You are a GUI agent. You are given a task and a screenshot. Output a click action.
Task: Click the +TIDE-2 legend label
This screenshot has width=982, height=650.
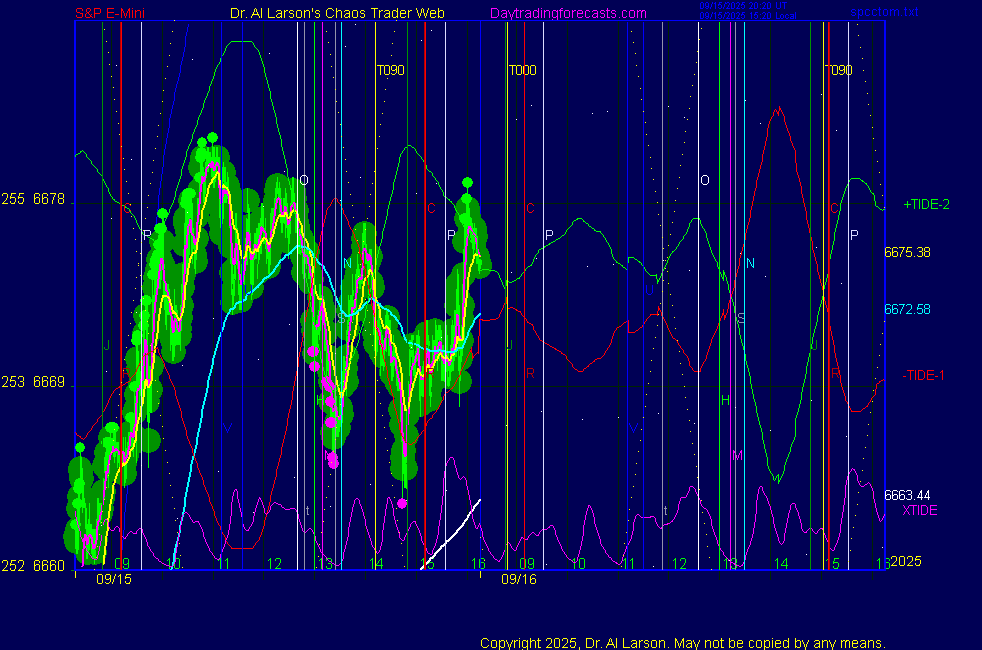(x=926, y=205)
